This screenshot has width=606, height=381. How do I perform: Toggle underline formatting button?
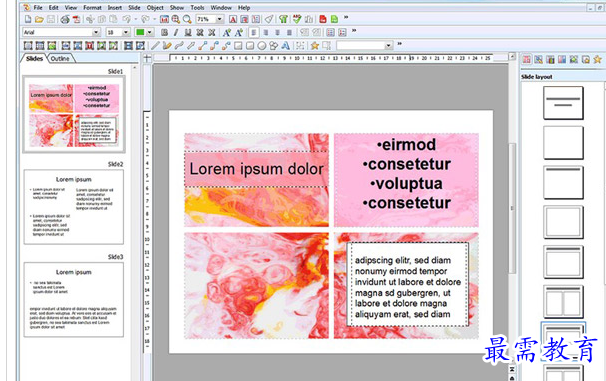tap(188, 32)
